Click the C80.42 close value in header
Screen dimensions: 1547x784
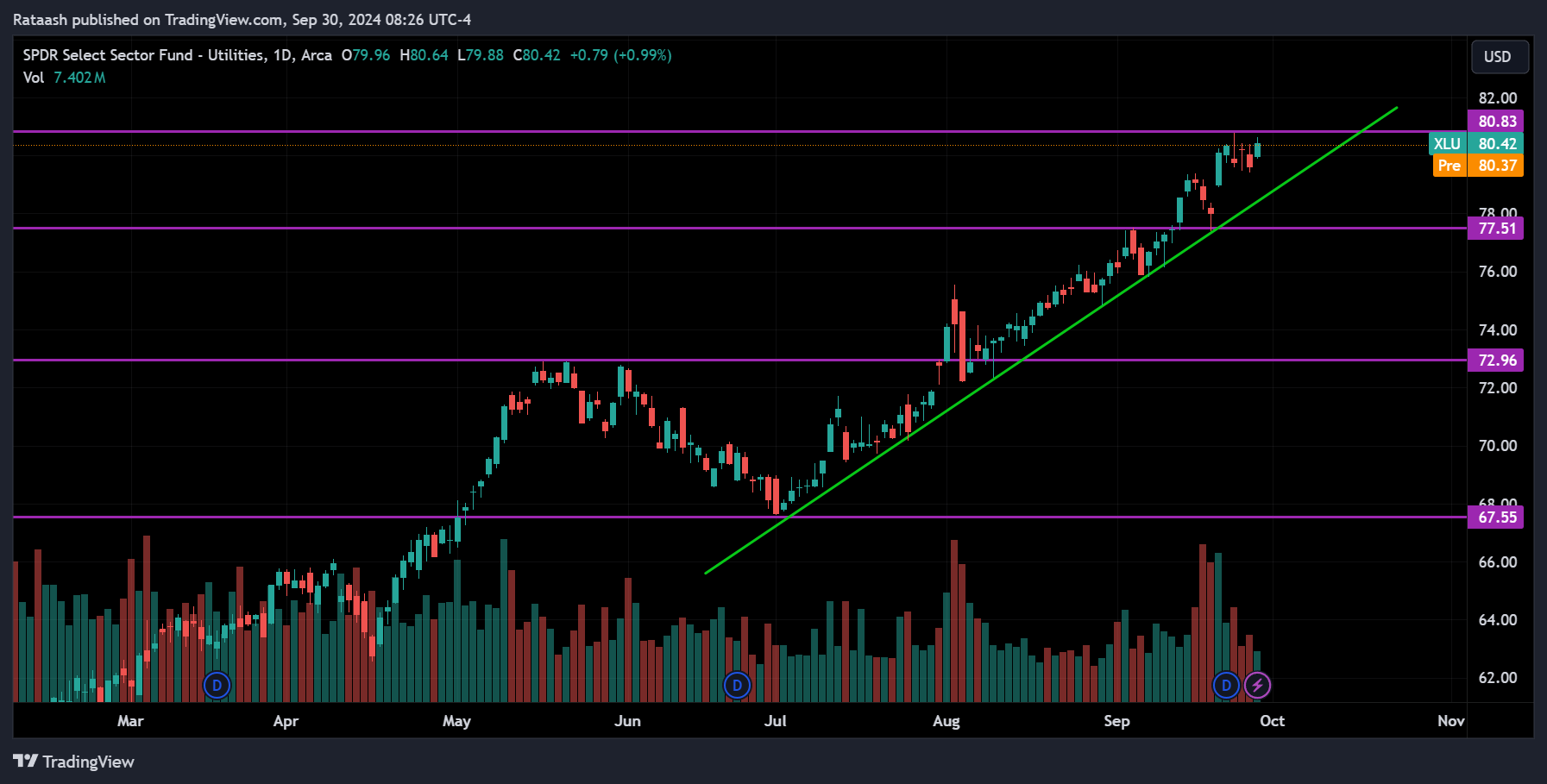pos(537,55)
